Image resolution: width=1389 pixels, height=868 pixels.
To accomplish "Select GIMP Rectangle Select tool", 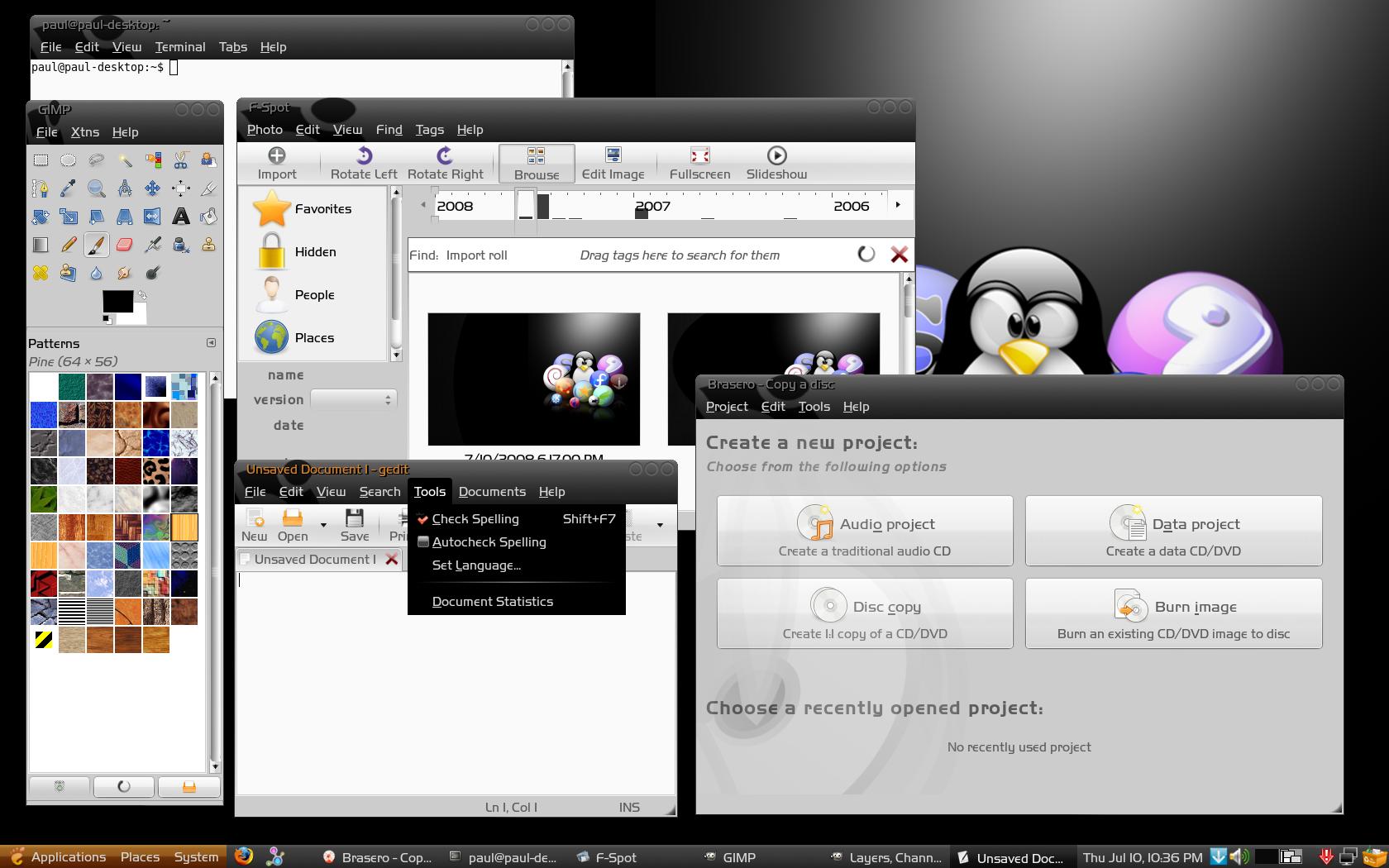I will pyautogui.click(x=41, y=160).
